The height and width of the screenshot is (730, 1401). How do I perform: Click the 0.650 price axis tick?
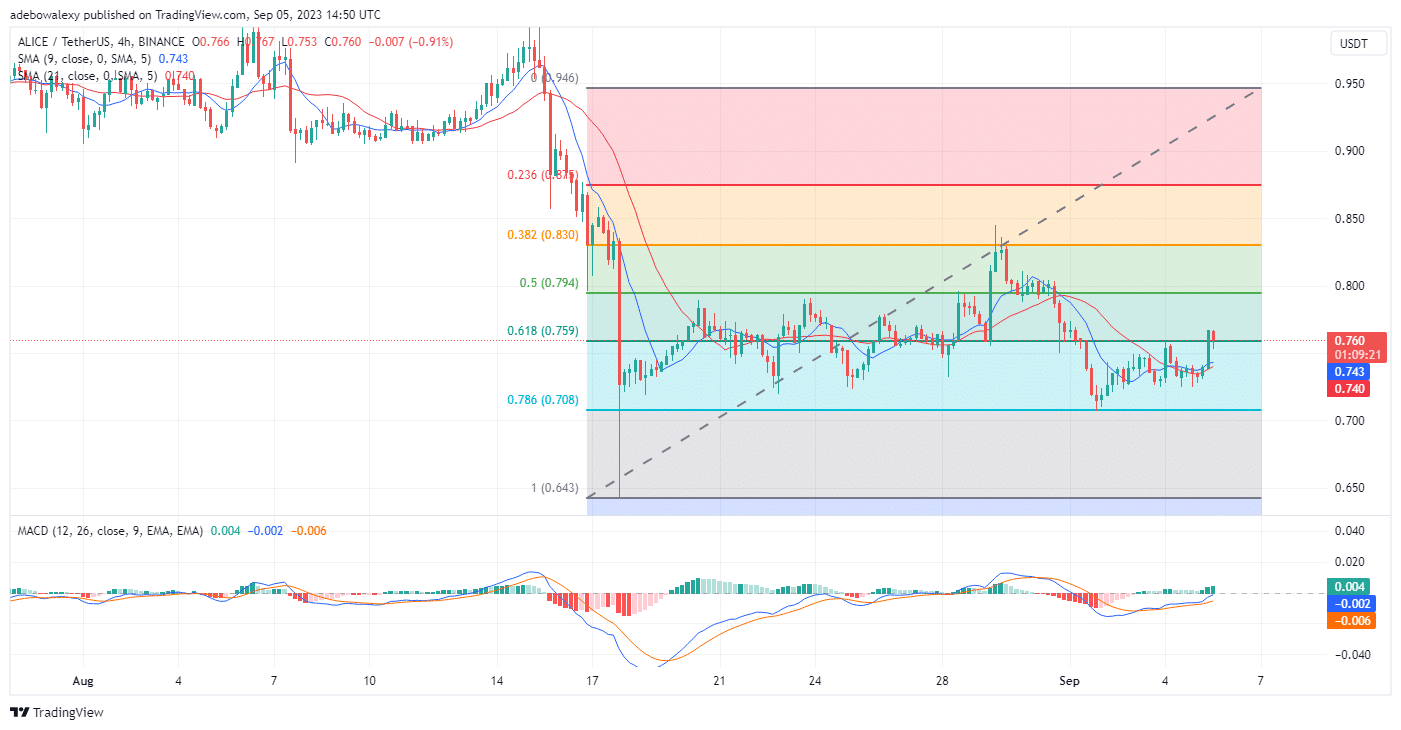click(1349, 488)
